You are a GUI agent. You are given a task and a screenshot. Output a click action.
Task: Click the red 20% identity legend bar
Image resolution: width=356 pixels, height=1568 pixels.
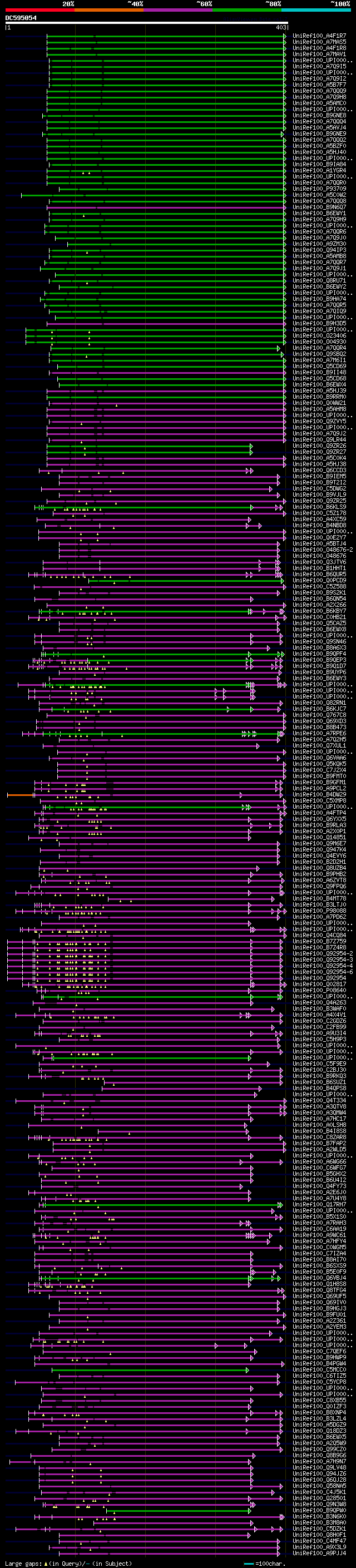click(39, 10)
